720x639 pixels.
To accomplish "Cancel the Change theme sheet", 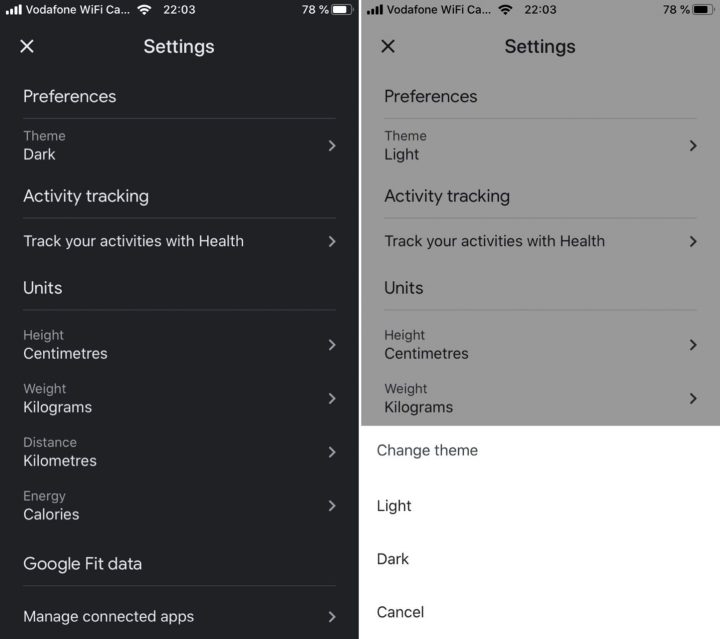I will (x=400, y=612).
